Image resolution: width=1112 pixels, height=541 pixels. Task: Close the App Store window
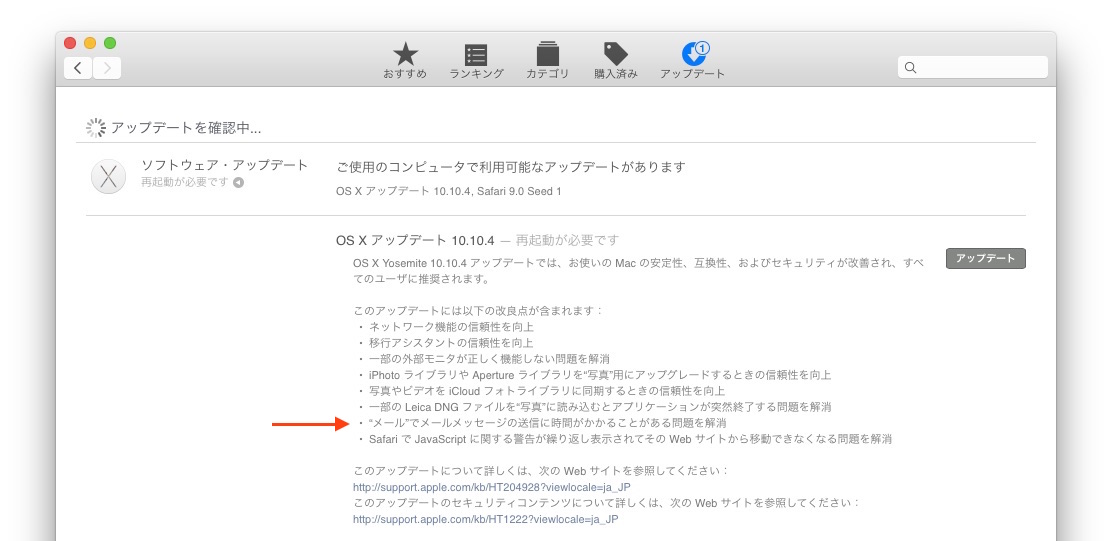point(70,43)
